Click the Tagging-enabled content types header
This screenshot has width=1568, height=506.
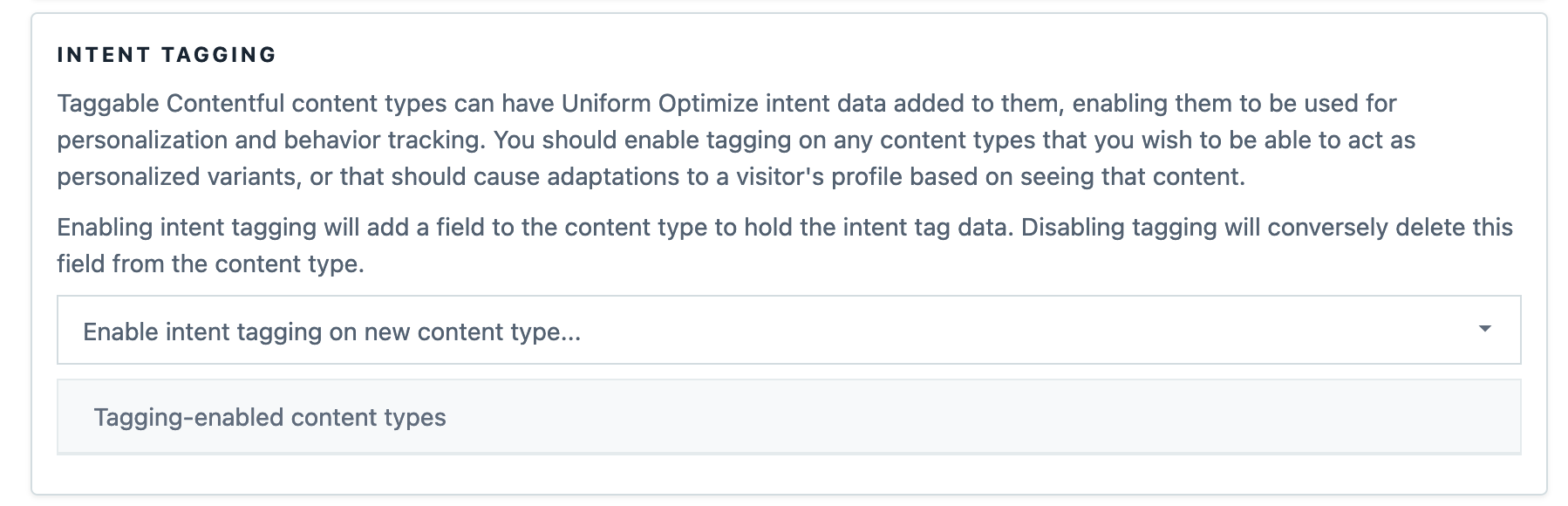269,418
